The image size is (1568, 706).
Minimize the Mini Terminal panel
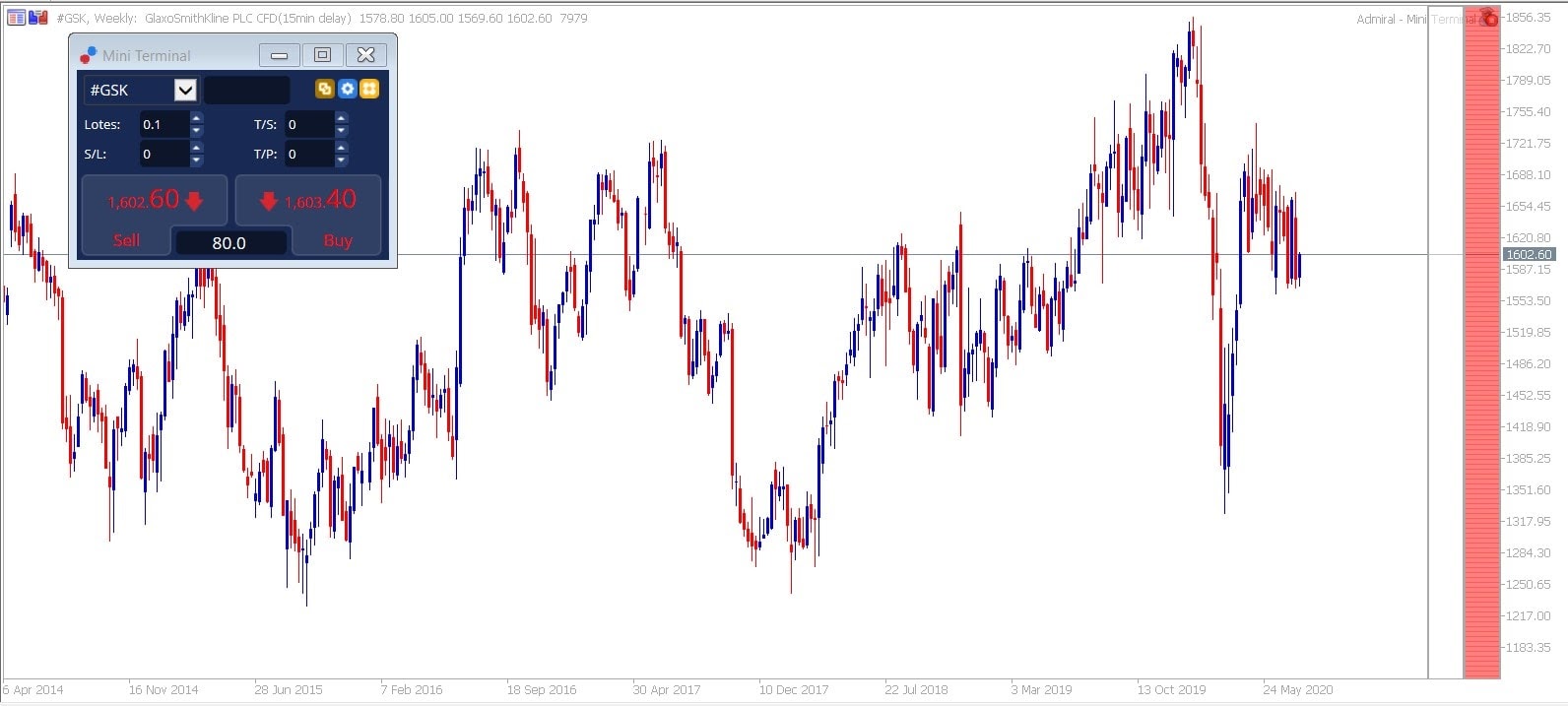point(279,55)
